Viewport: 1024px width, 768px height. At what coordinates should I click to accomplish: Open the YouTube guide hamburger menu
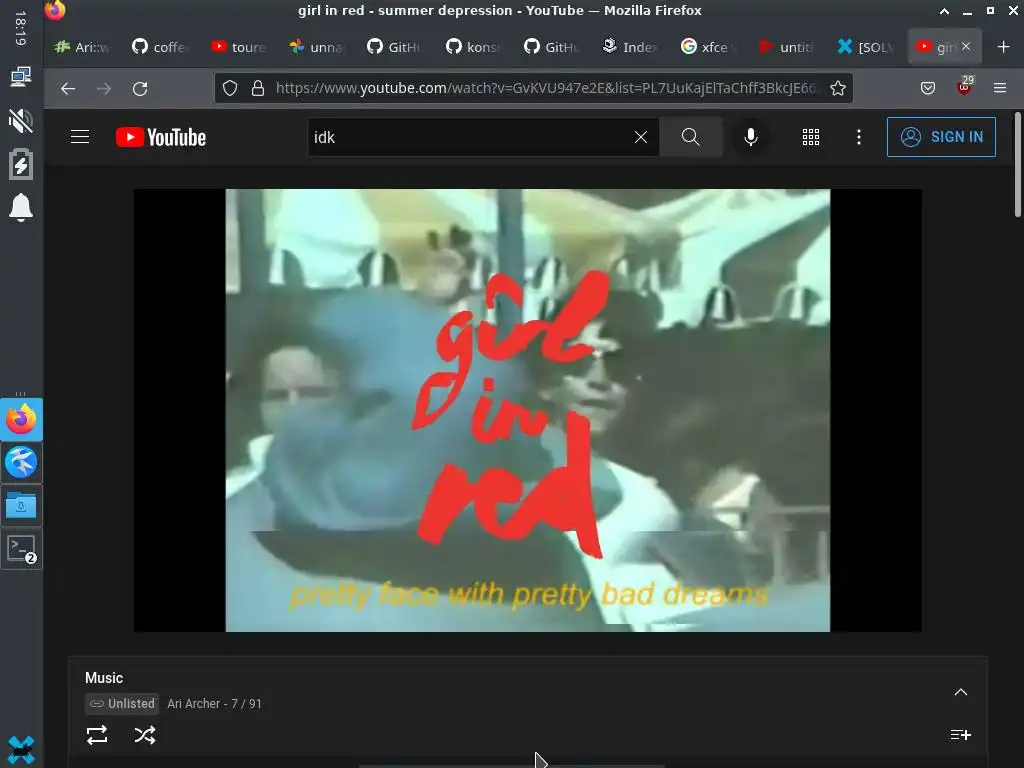coord(80,137)
